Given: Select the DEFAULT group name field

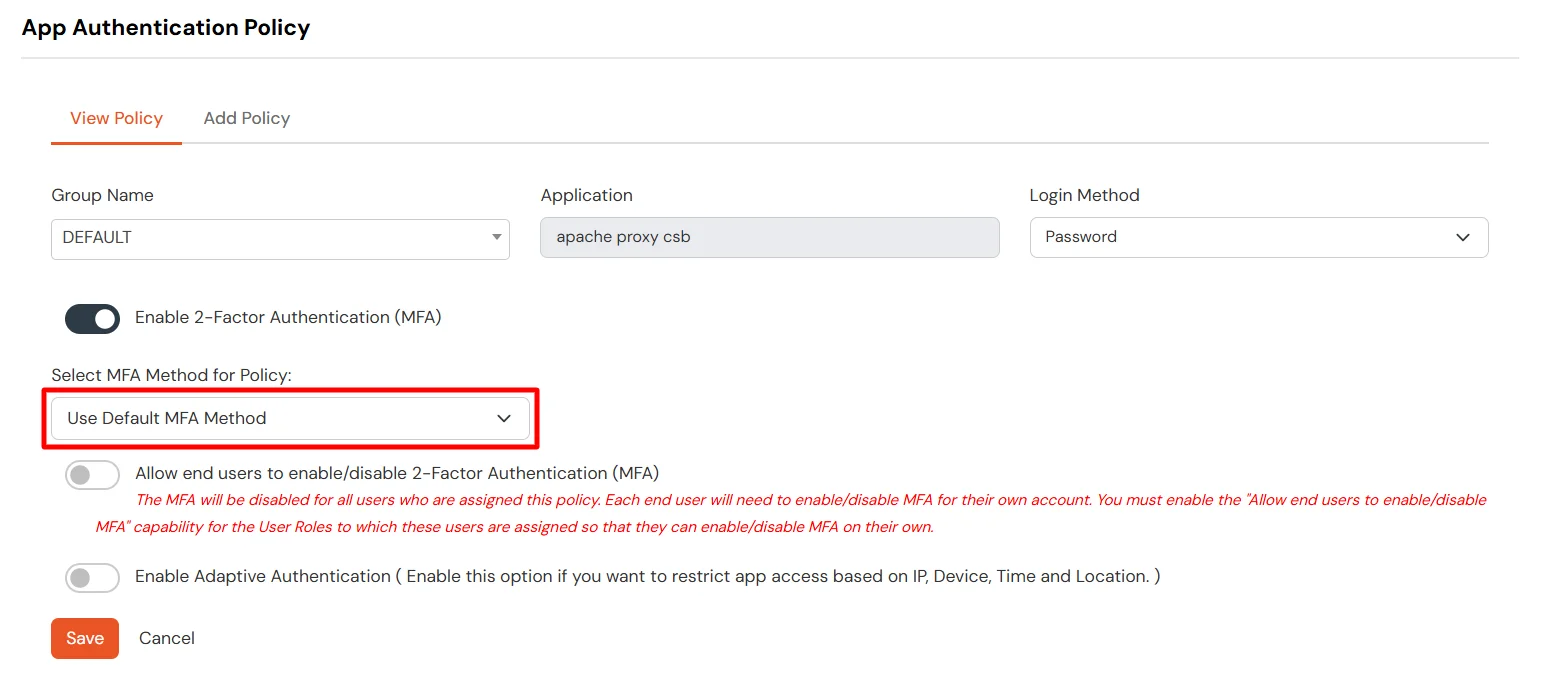Looking at the screenshot, I should tap(280, 238).
